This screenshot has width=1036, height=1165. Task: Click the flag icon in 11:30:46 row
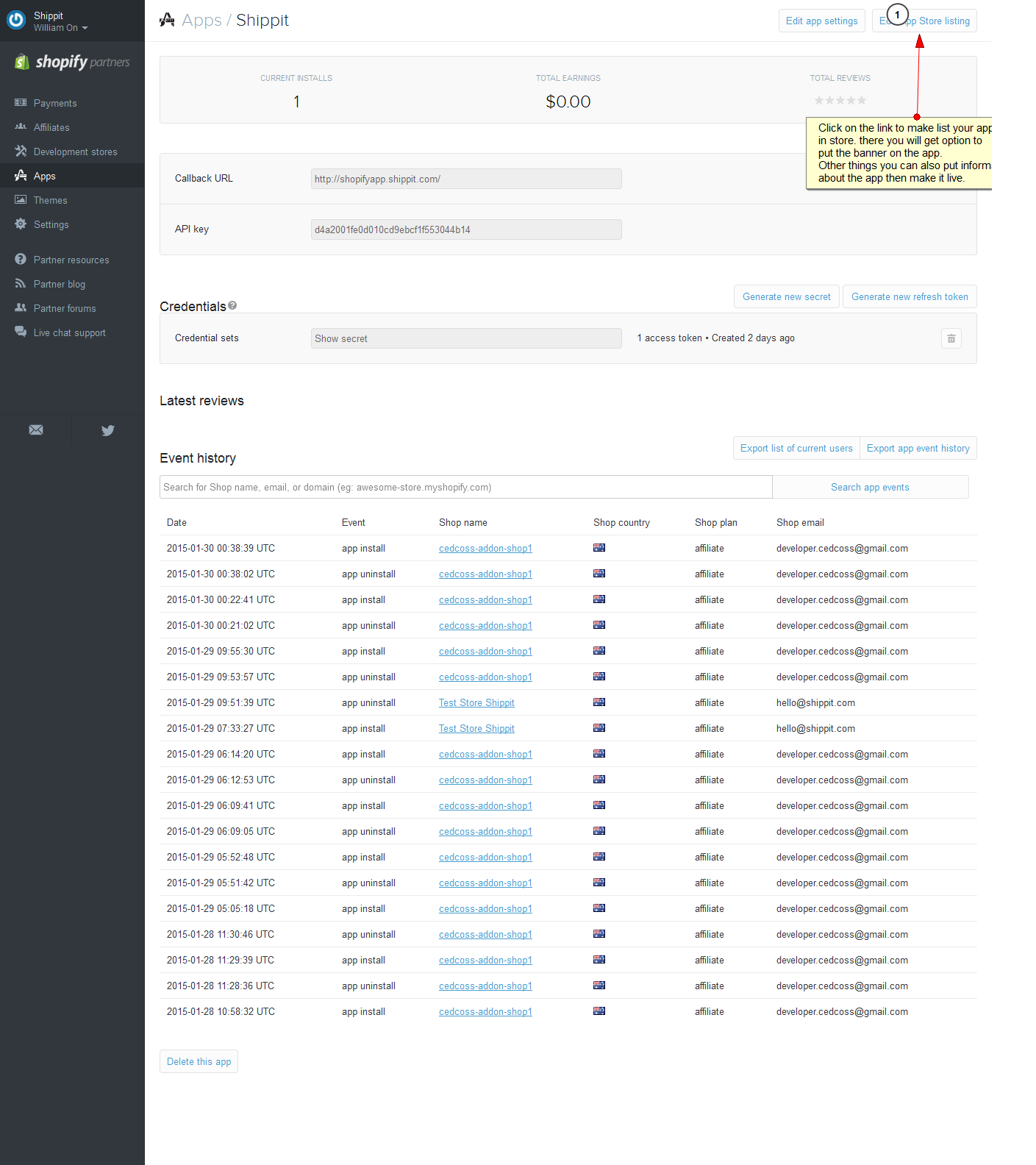coord(599,933)
